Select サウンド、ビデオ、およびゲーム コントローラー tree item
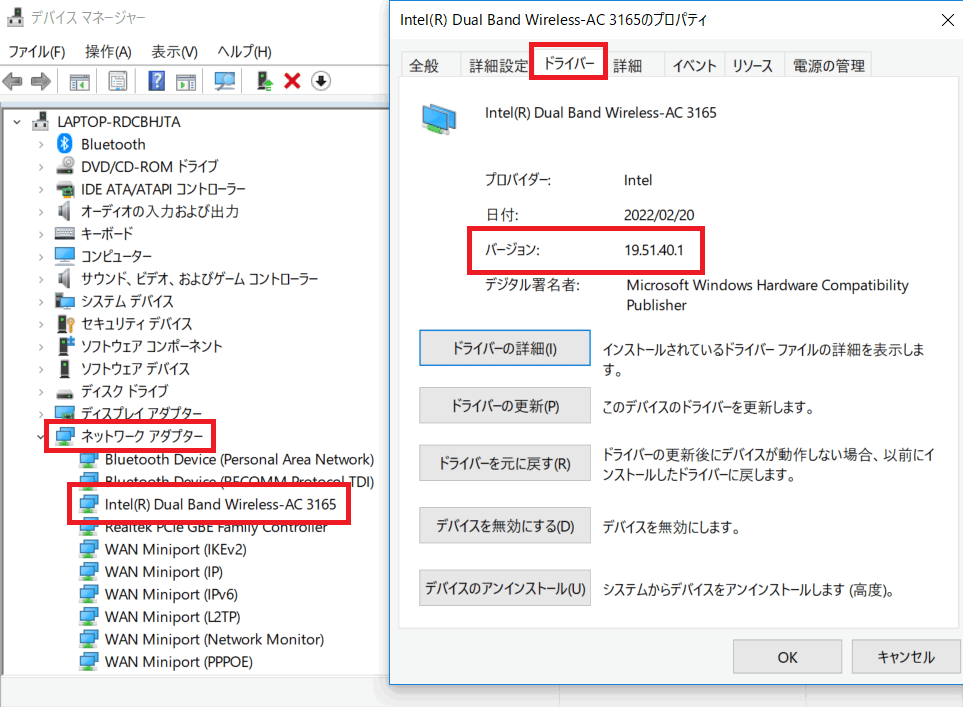Viewport: 963px width, 707px height. click(x=200, y=279)
